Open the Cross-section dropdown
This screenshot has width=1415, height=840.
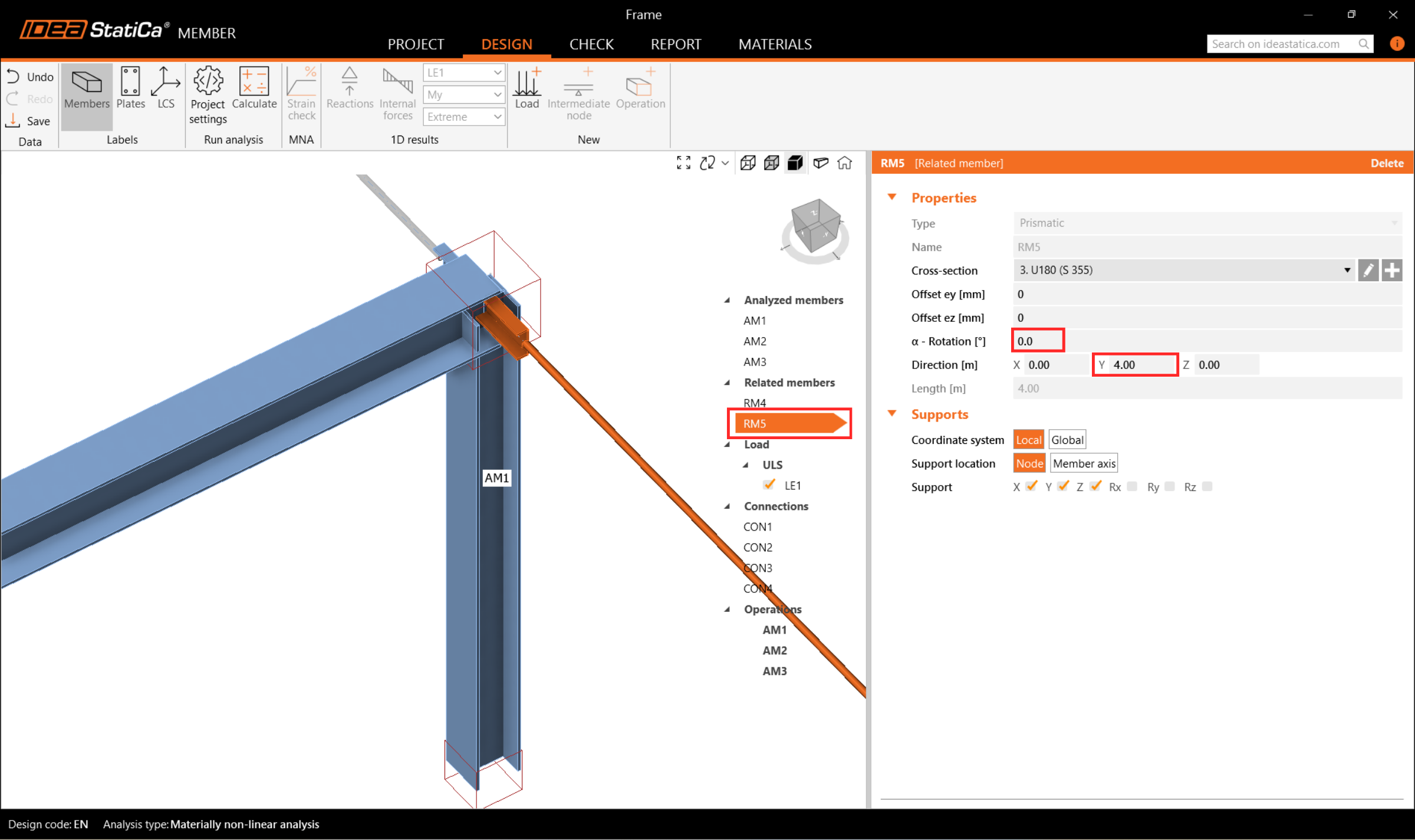pos(1347,271)
